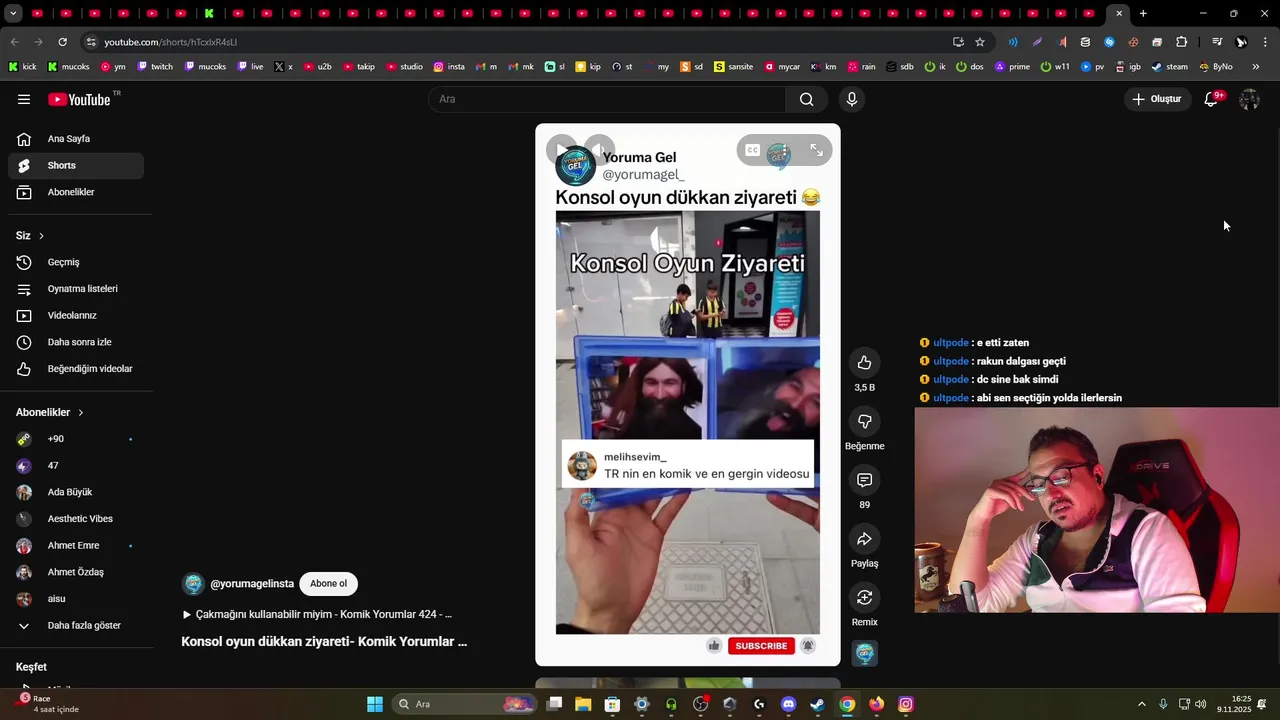The height and width of the screenshot is (720, 1280).
Task: Subscribe with the Abone ol button
Action: [328, 584]
